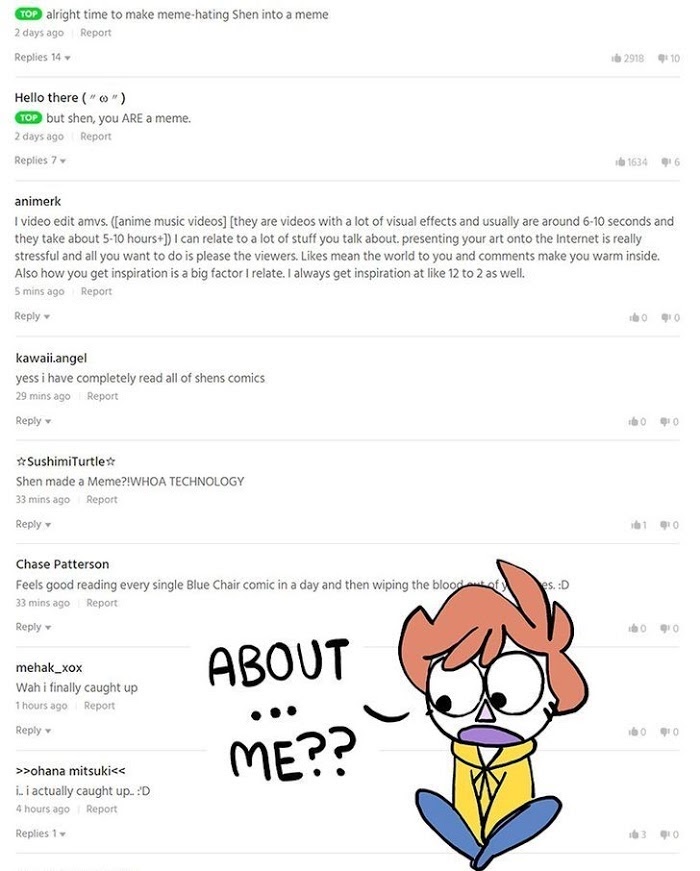This screenshot has height=871, width=700.
Task: Report animerk's comment
Action: click(x=96, y=291)
